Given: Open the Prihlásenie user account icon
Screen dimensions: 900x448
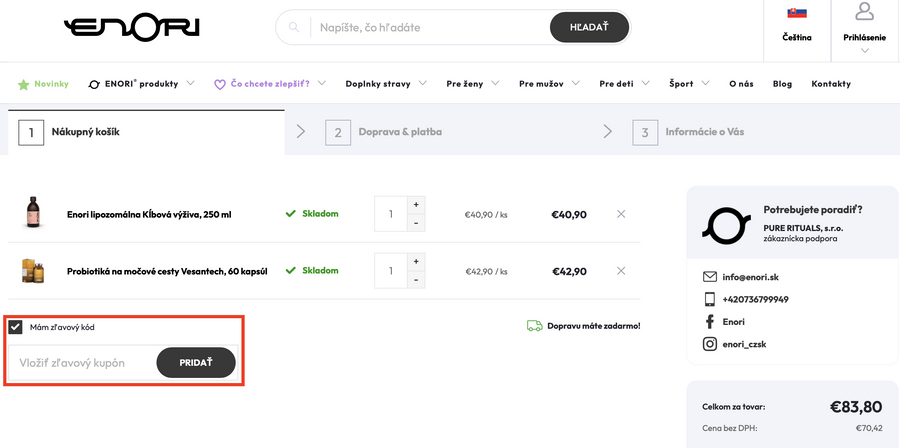Looking at the screenshot, I should 865,12.
